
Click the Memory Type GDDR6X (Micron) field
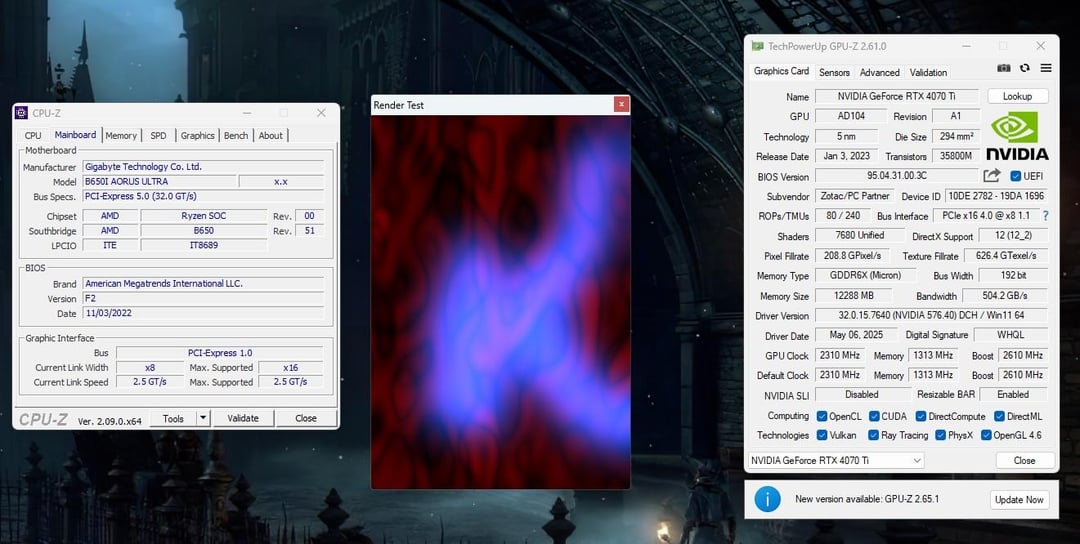(x=866, y=275)
